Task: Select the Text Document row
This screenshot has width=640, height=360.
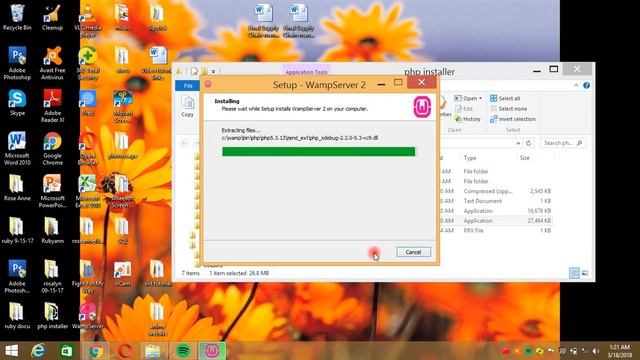Action: (x=496, y=201)
